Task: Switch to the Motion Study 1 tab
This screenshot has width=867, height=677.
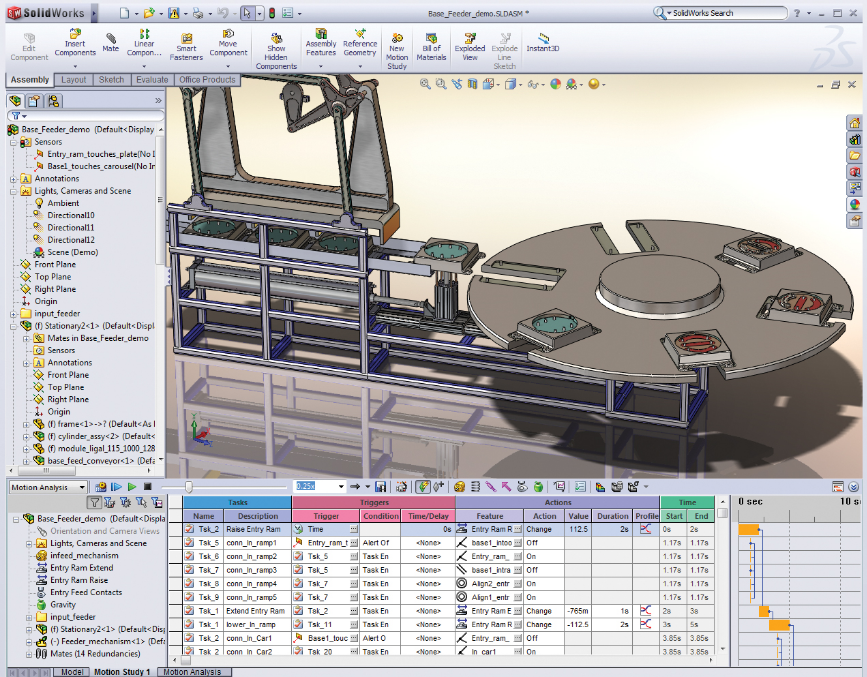Action: (123, 672)
